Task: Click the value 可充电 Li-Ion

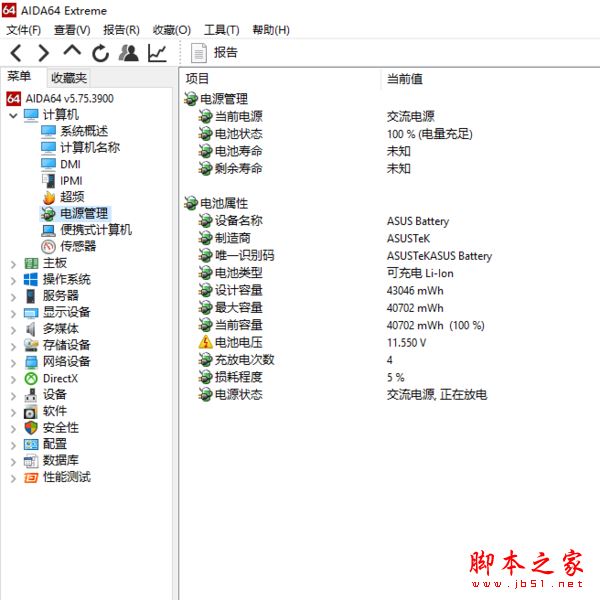Action: 420,273
